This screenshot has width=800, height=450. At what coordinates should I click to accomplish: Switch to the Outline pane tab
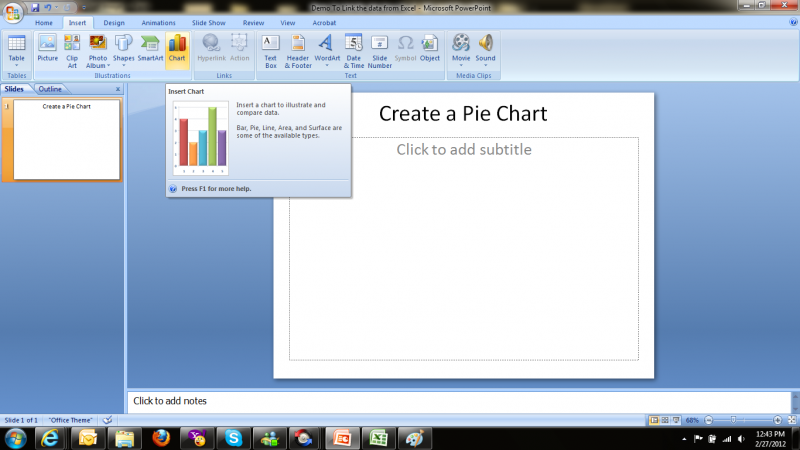tap(50, 89)
